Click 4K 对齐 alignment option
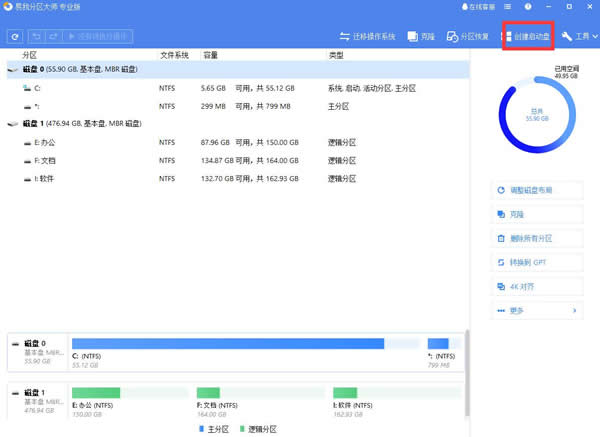The width and height of the screenshot is (600, 437). point(537,287)
